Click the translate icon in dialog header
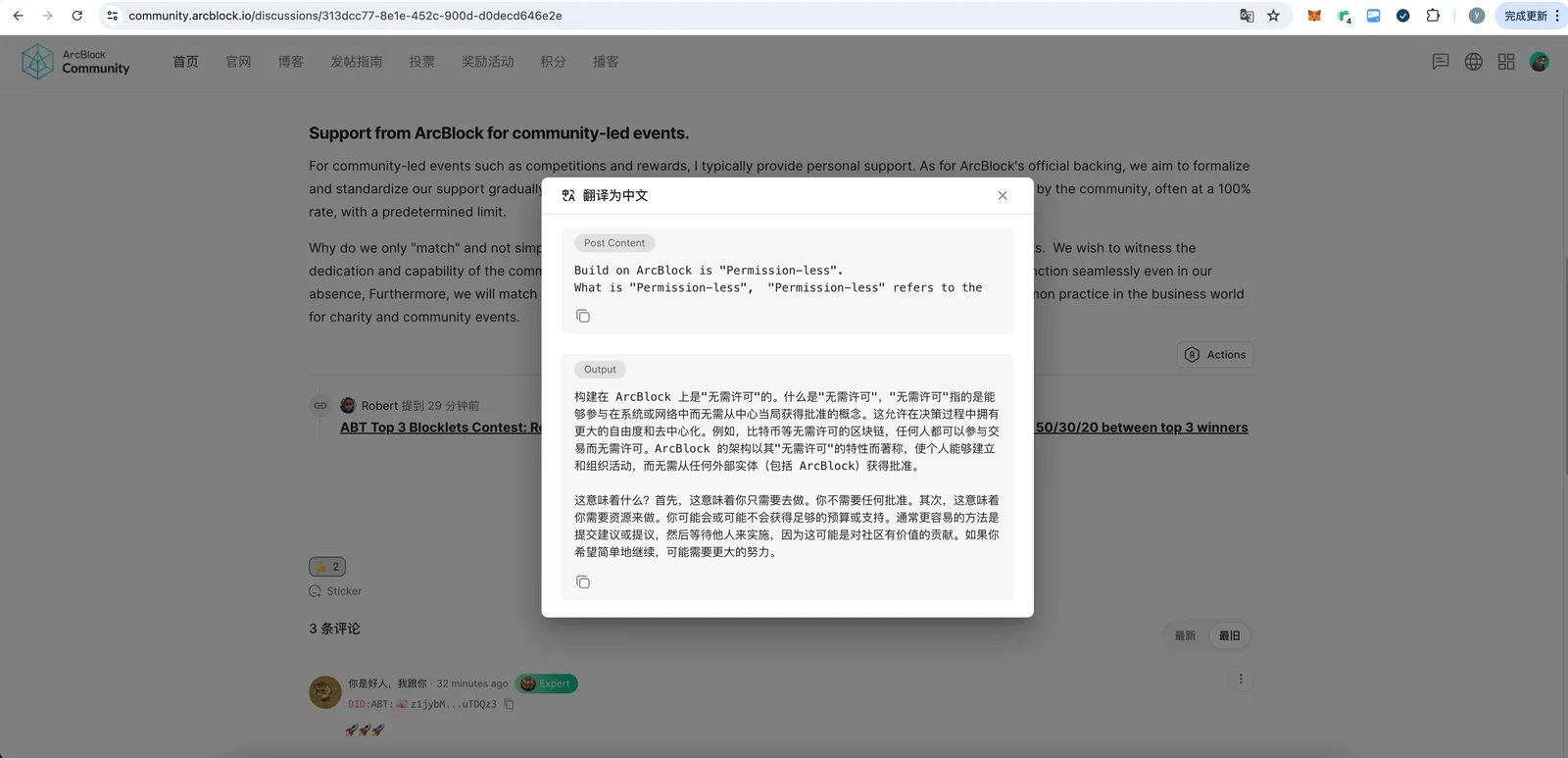This screenshot has width=1568, height=758. (568, 195)
